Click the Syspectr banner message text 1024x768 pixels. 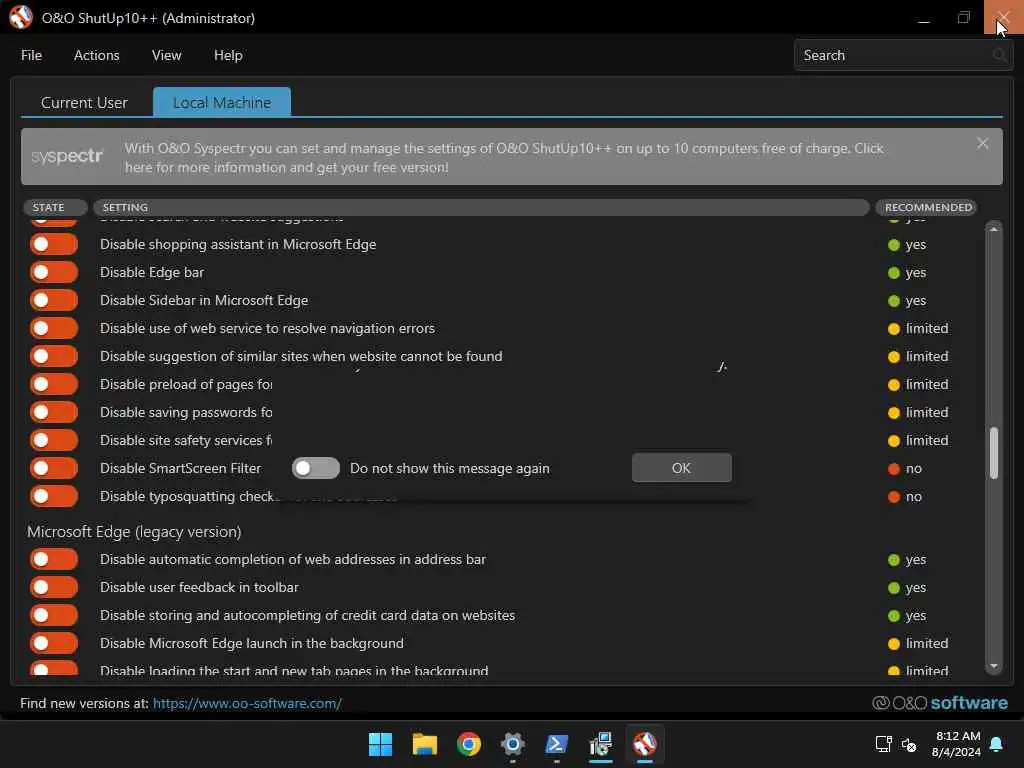tap(504, 157)
